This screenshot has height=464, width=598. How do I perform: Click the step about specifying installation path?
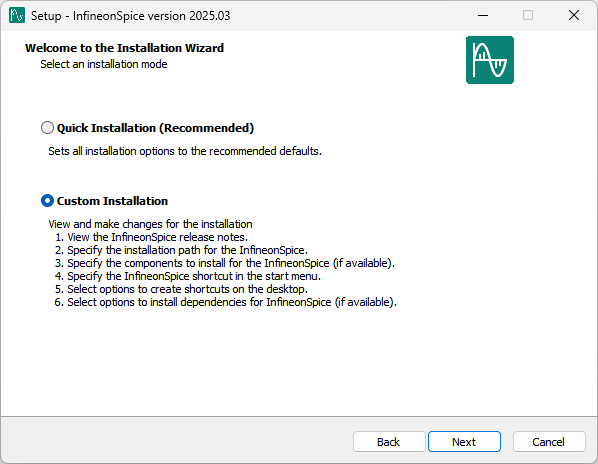coord(181,250)
